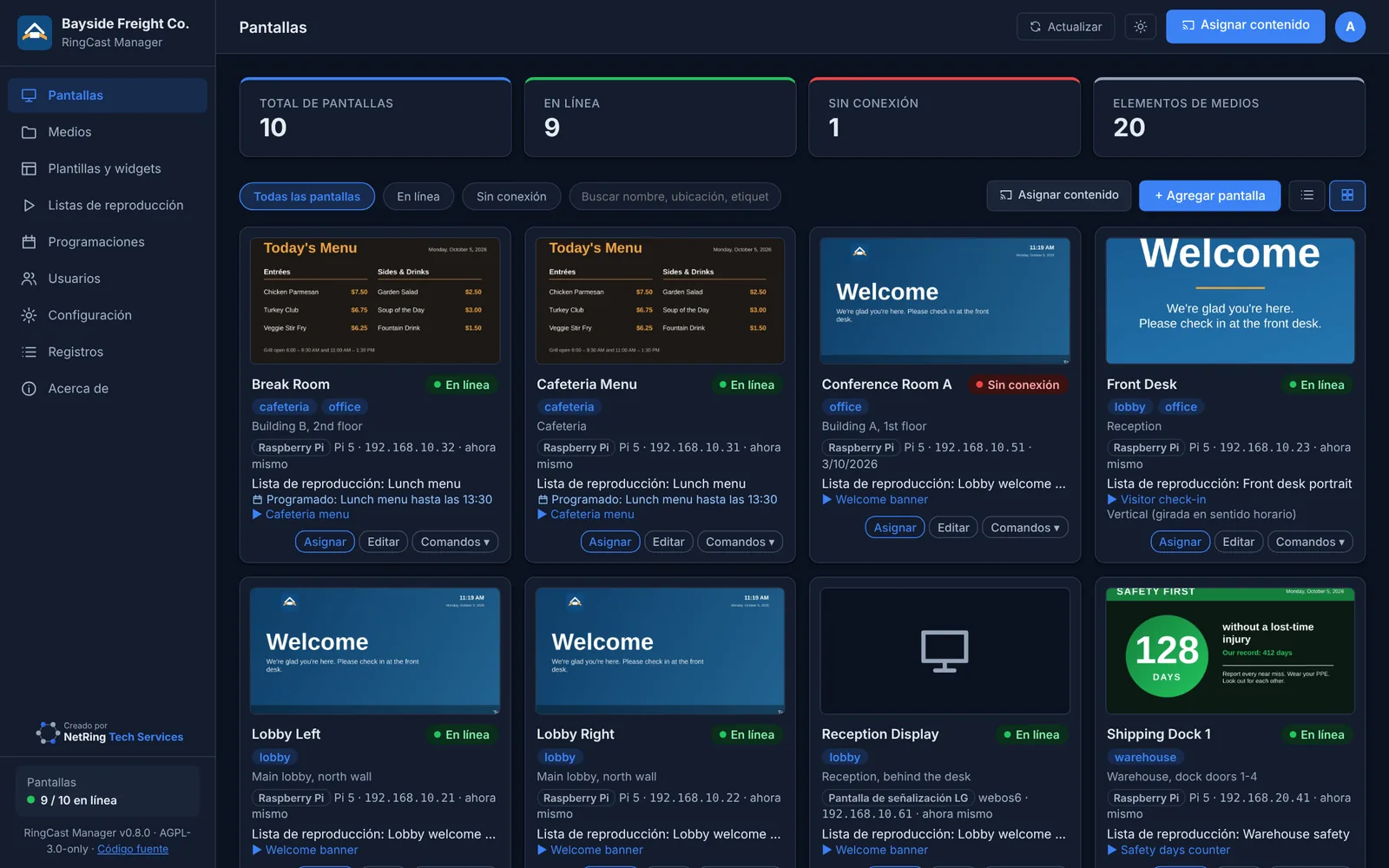Click the Actualizar refresh button
1389x868 pixels.
tap(1065, 27)
